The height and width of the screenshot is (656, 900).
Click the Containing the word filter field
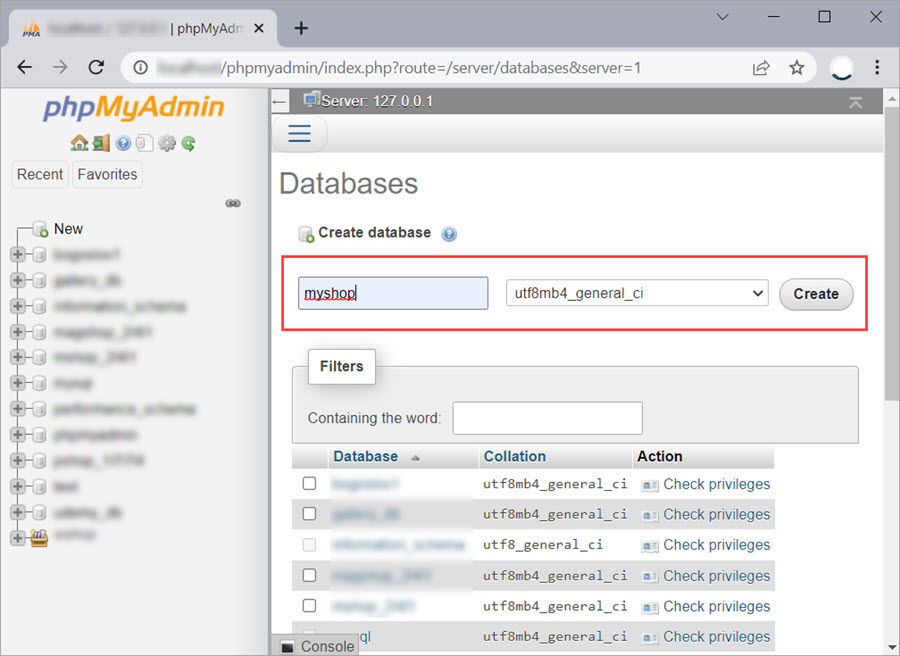pyautogui.click(x=547, y=418)
